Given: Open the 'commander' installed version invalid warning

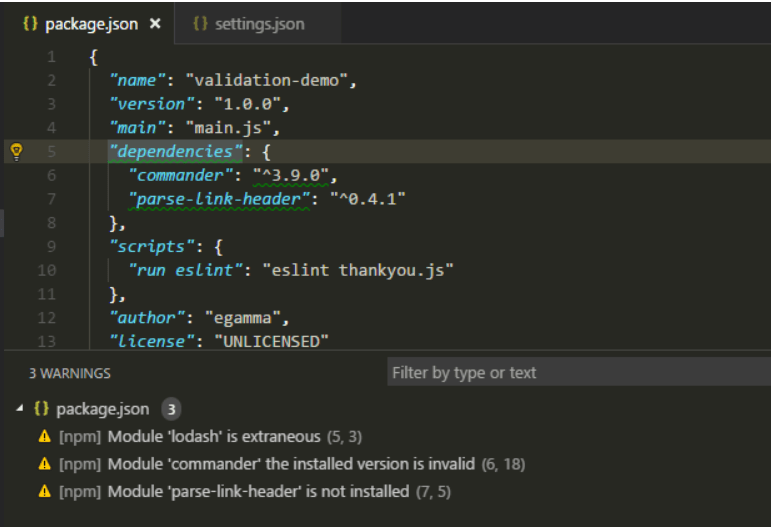Looking at the screenshot, I should pos(291,464).
